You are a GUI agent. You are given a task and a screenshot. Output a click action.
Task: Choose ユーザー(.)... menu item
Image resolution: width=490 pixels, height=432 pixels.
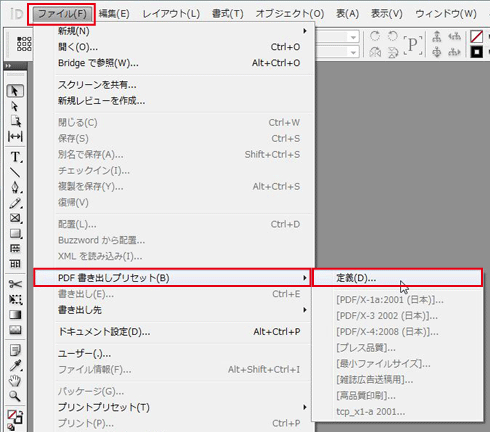pyautogui.click(x=173, y=354)
